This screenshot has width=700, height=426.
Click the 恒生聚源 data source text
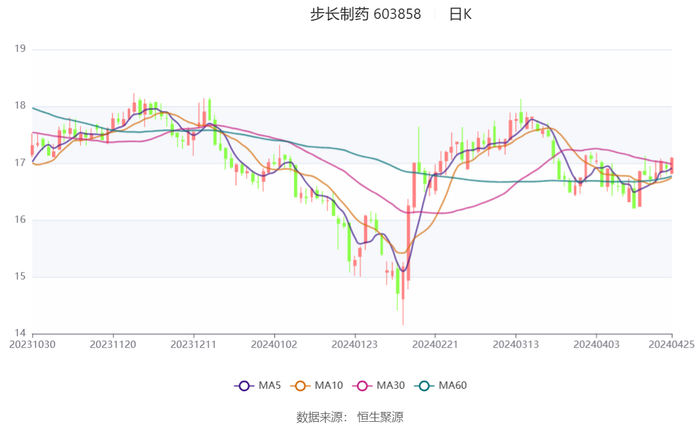click(381, 416)
